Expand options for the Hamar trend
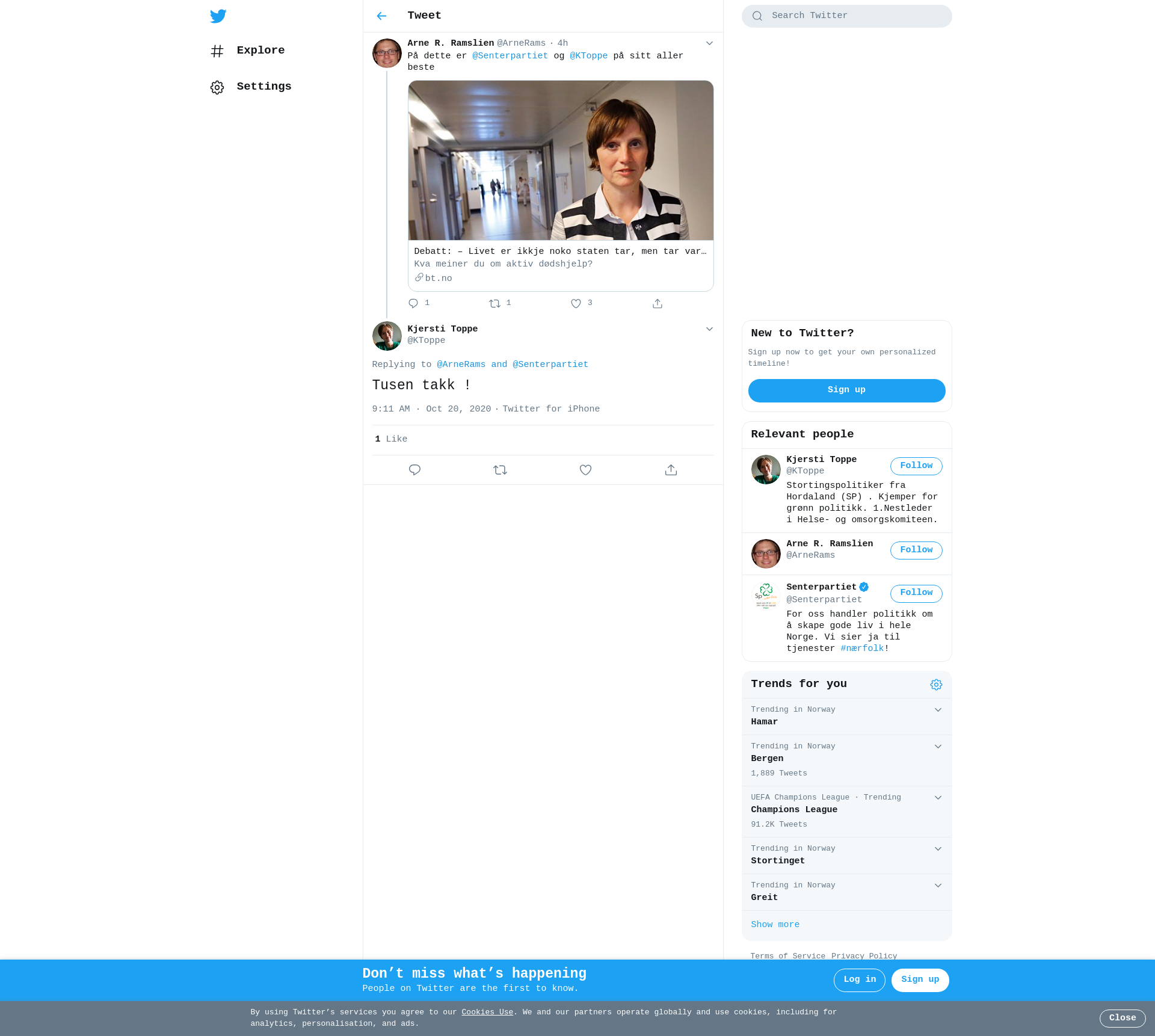This screenshot has width=1155, height=1036. pos(938,710)
